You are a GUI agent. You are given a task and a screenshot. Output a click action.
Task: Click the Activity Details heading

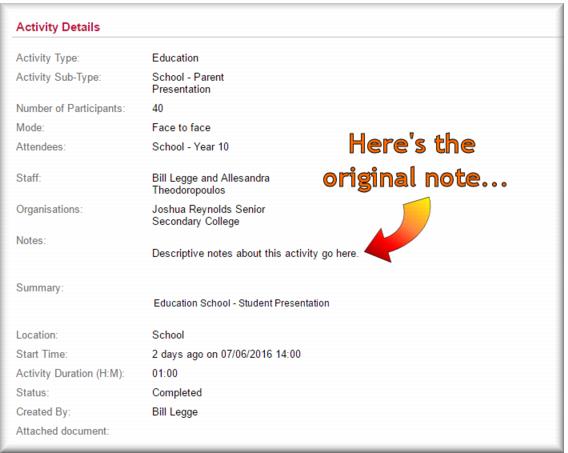pos(58,27)
